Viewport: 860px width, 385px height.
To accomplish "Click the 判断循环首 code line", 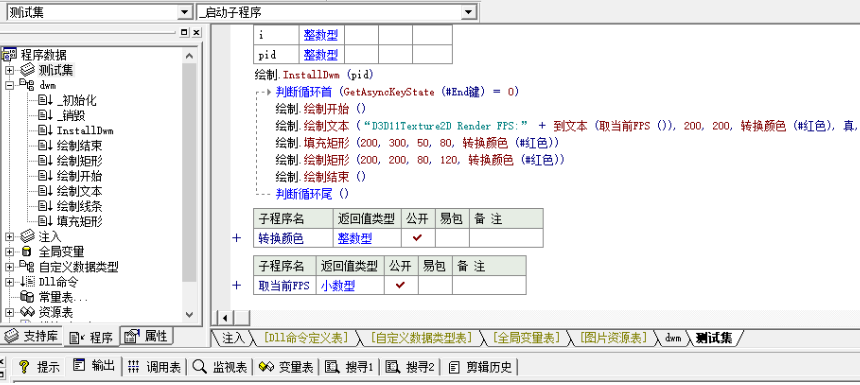I will 397,92.
